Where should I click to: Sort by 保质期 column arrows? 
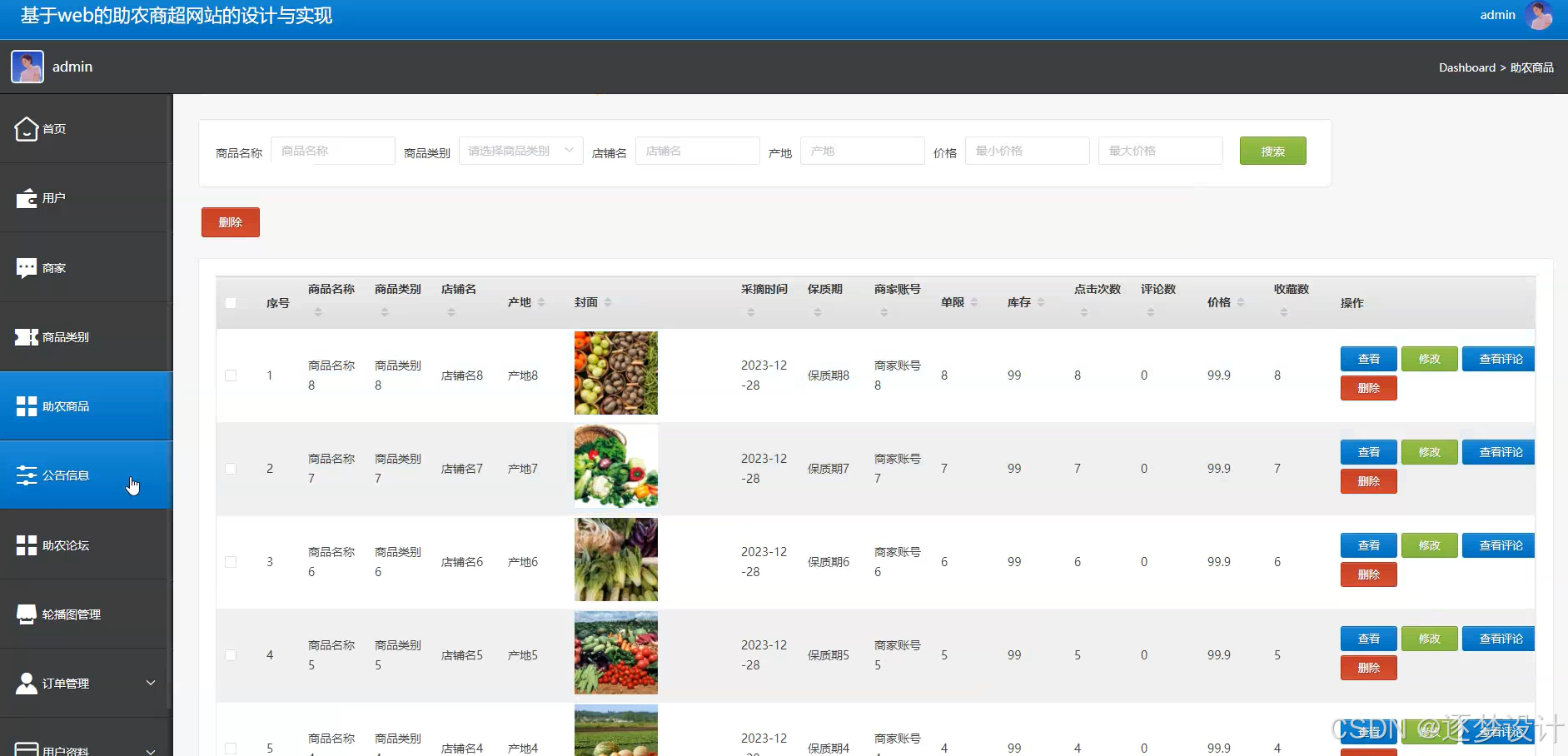click(x=818, y=312)
